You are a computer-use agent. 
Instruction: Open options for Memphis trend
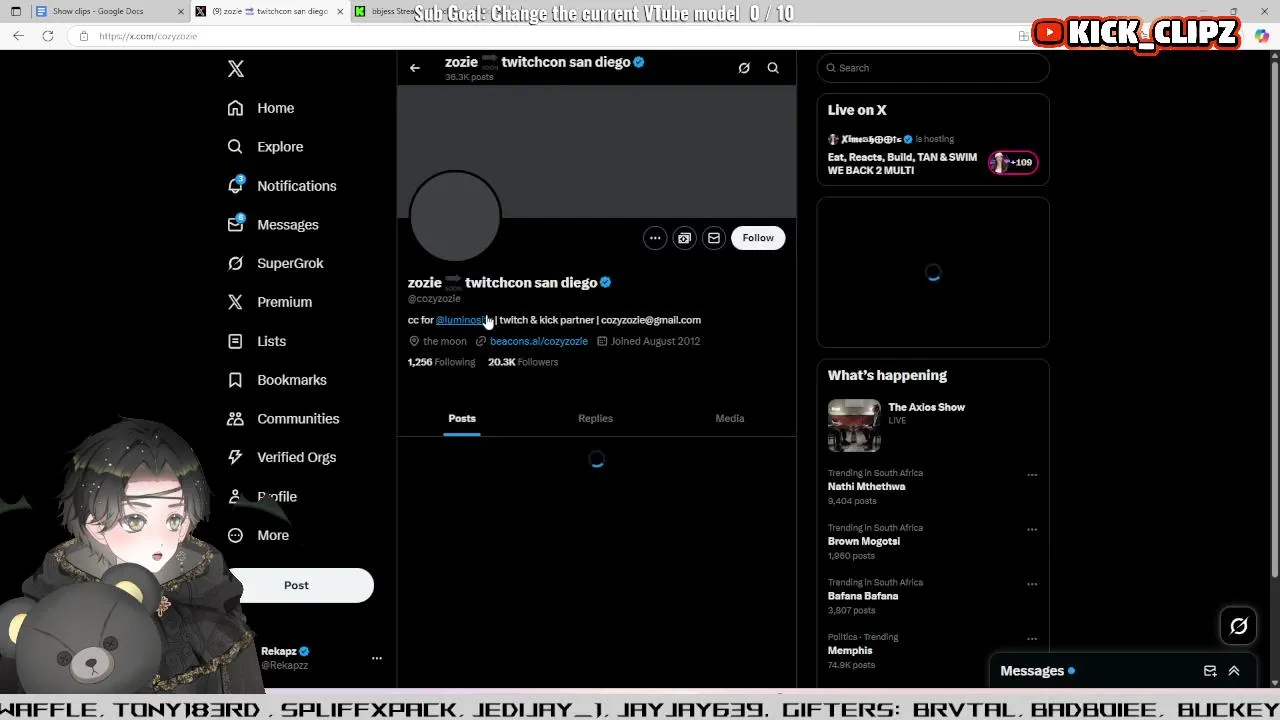tap(1032, 639)
